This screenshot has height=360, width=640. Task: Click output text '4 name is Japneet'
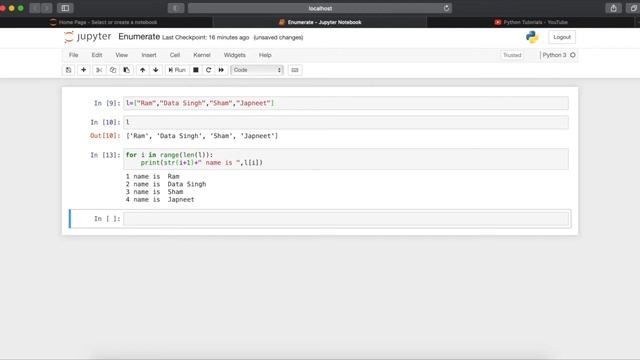click(x=160, y=200)
